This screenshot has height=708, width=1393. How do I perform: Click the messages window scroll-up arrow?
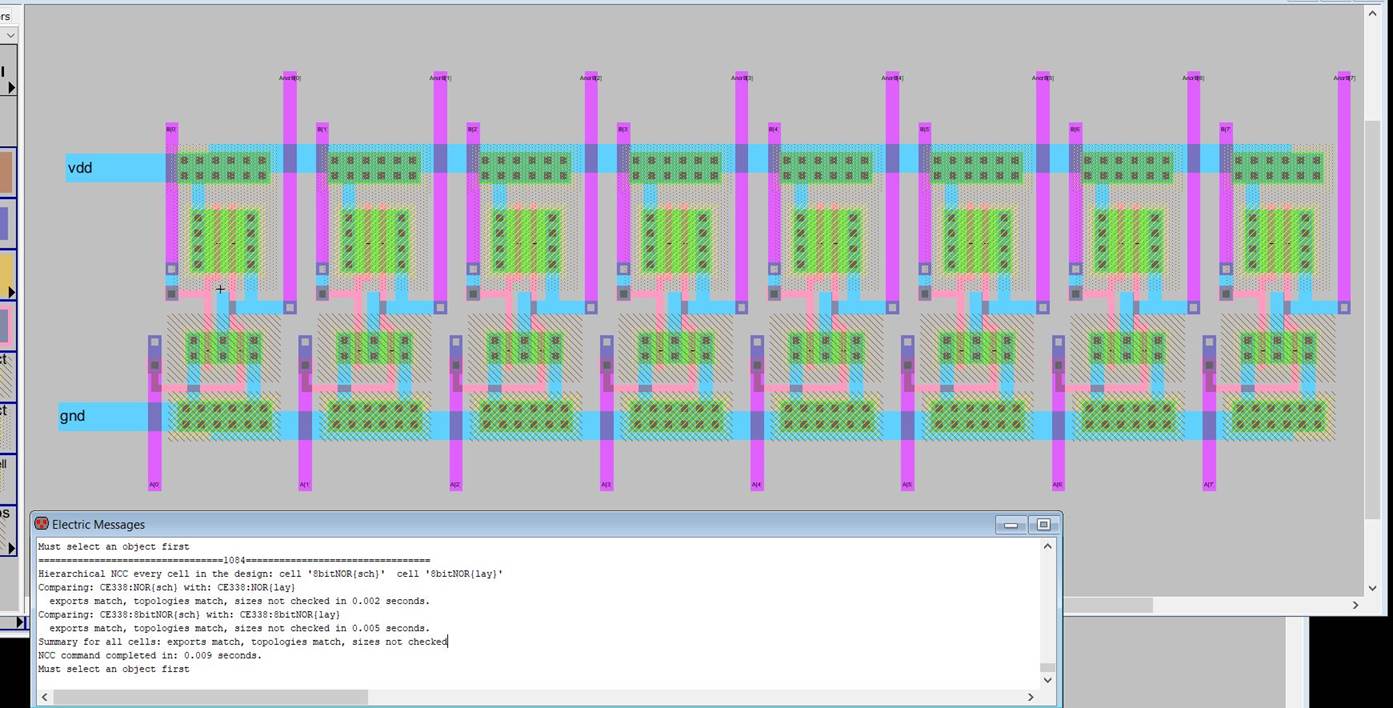[1048, 546]
